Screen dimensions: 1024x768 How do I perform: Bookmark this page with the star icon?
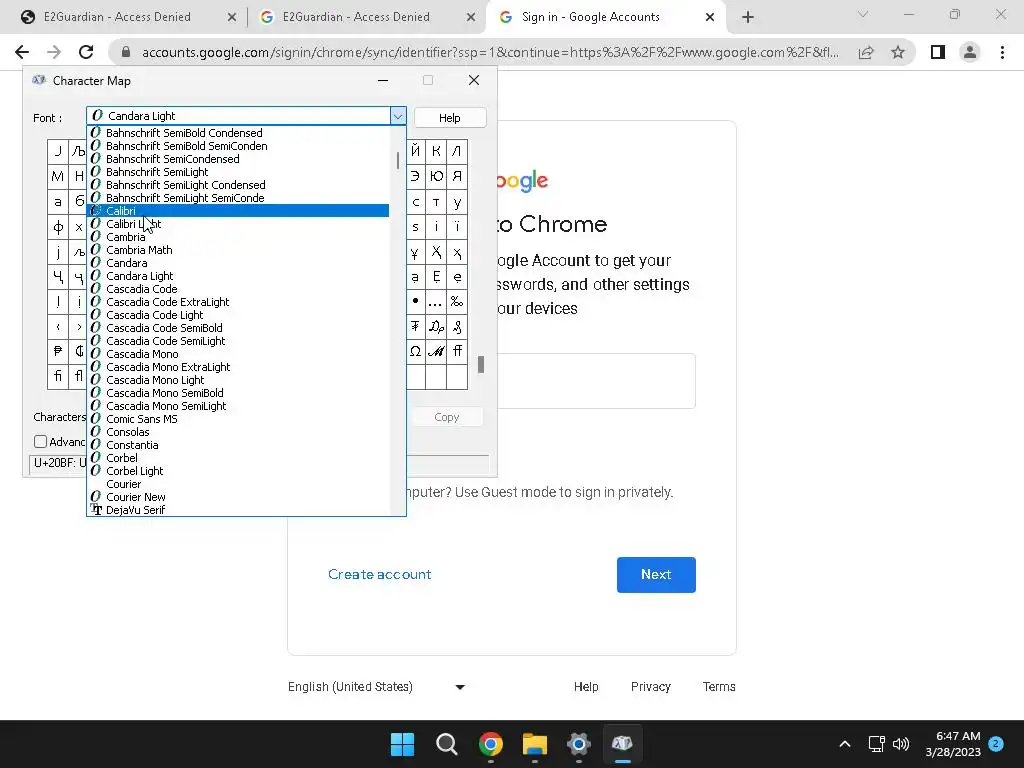click(898, 52)
